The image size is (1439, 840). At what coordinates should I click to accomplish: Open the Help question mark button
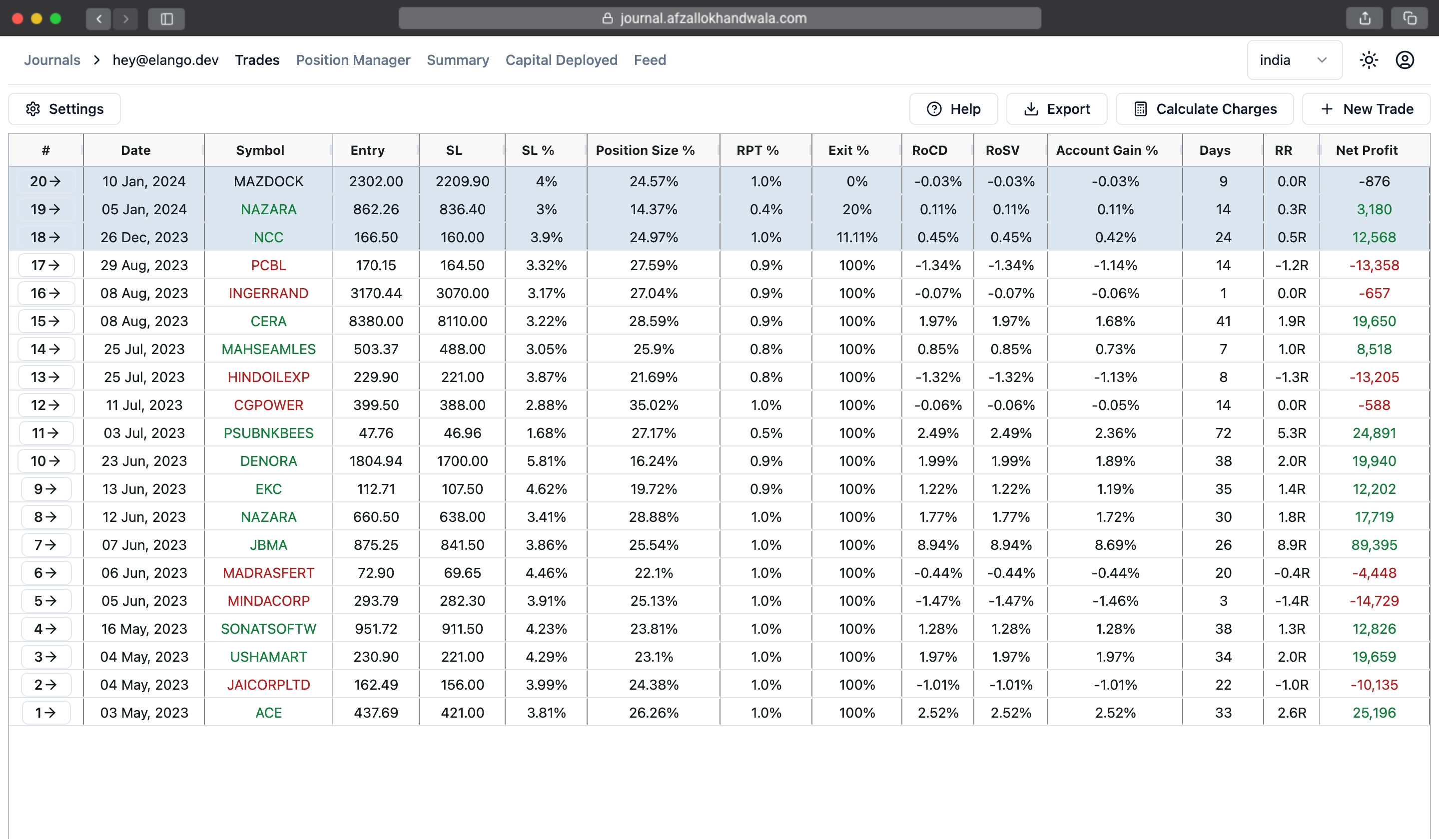pos(953,109)
